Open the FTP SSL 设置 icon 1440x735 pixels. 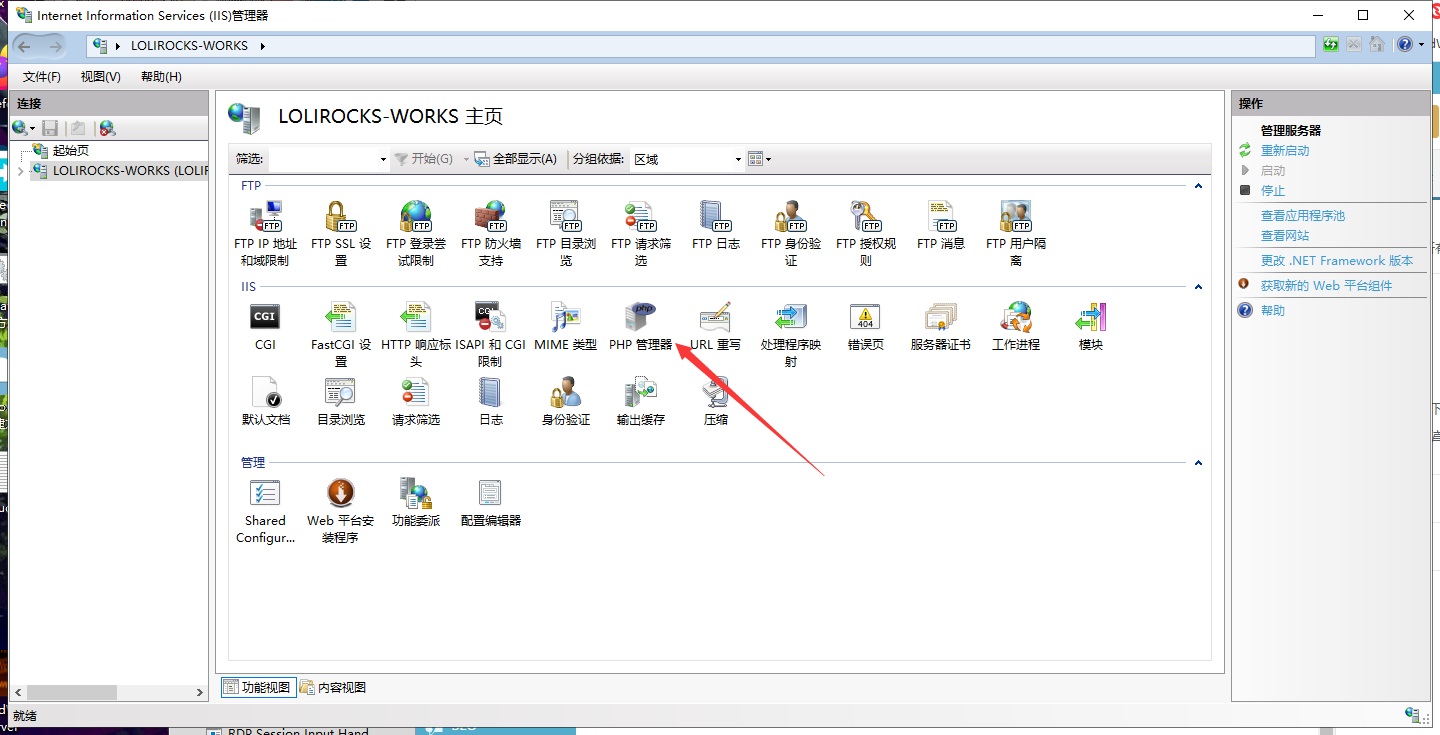(341, 232)
